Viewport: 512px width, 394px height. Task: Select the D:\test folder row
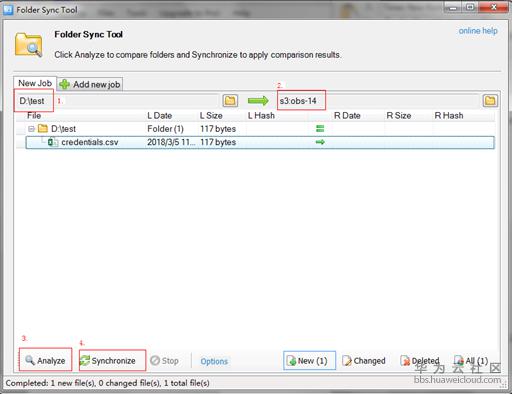click(255, 129)
